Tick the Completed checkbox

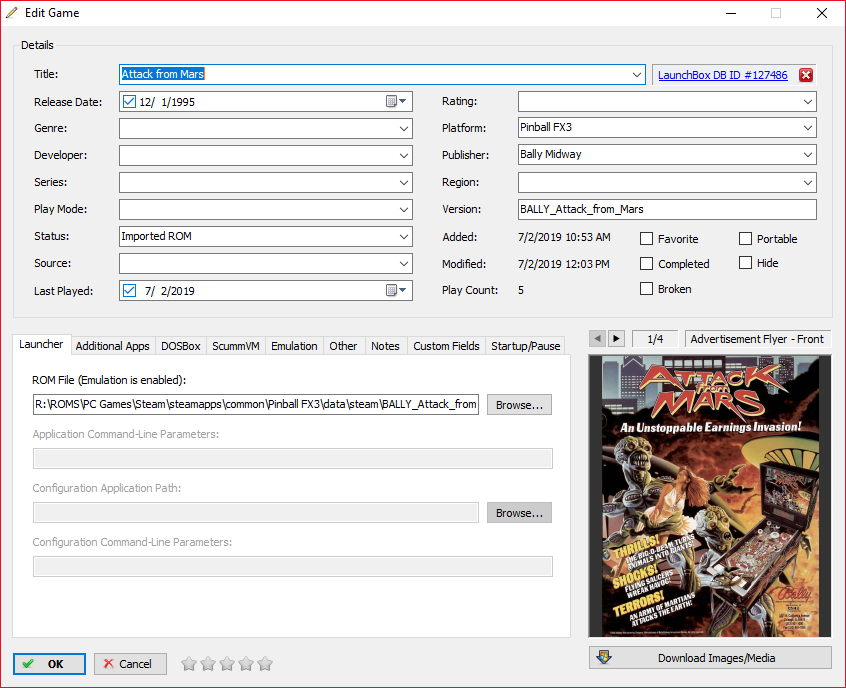[x=646, y=263]
